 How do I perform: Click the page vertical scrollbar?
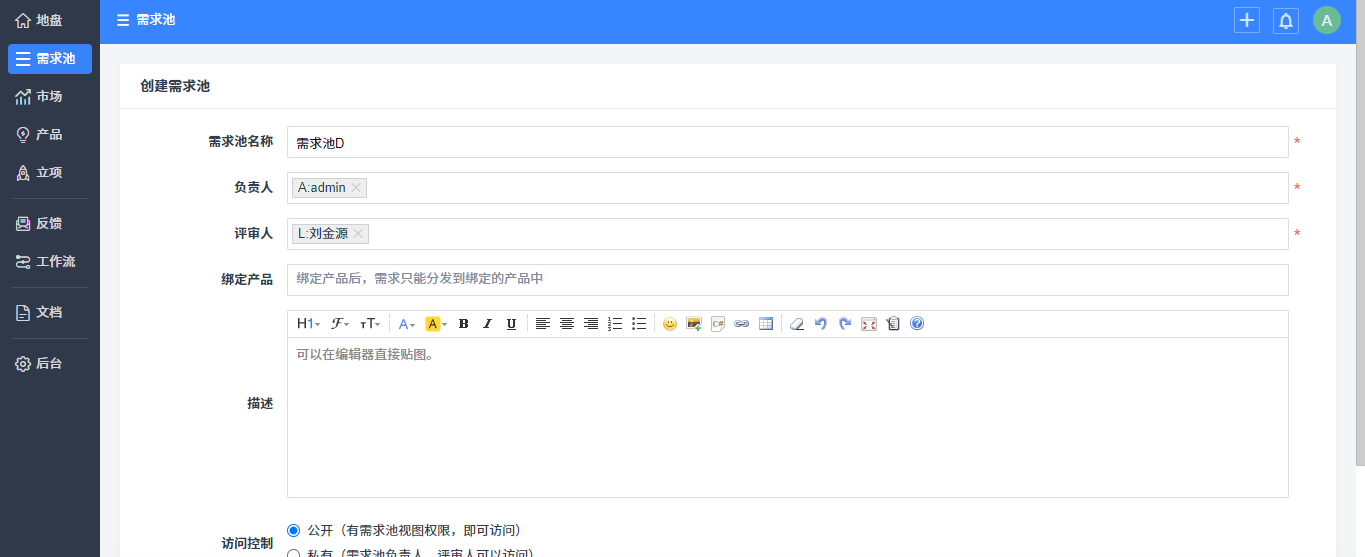click(1360, 233)
